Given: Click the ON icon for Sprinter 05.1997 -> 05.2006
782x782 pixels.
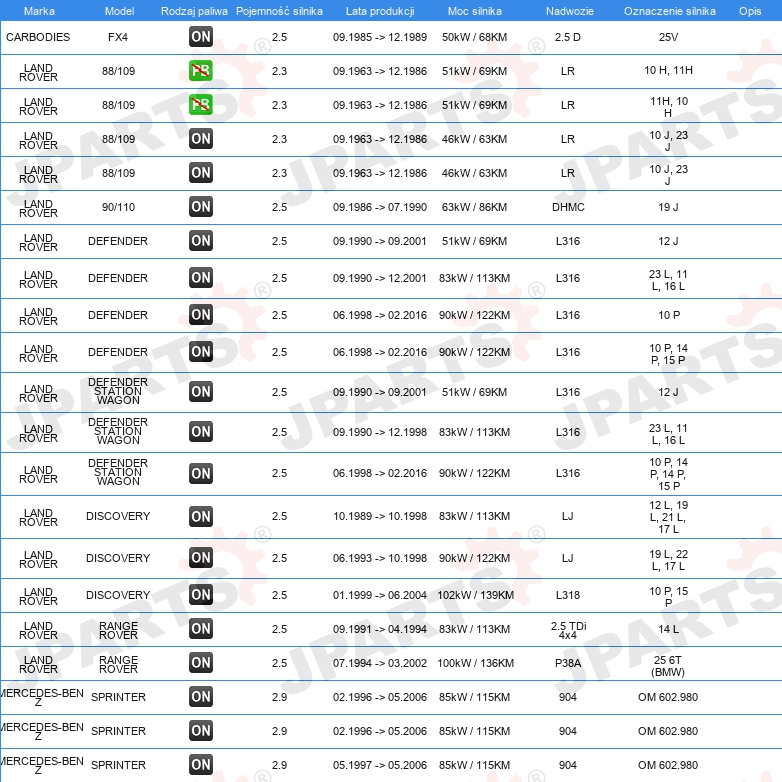Looking at the screenshot, I should pos(200,765).
